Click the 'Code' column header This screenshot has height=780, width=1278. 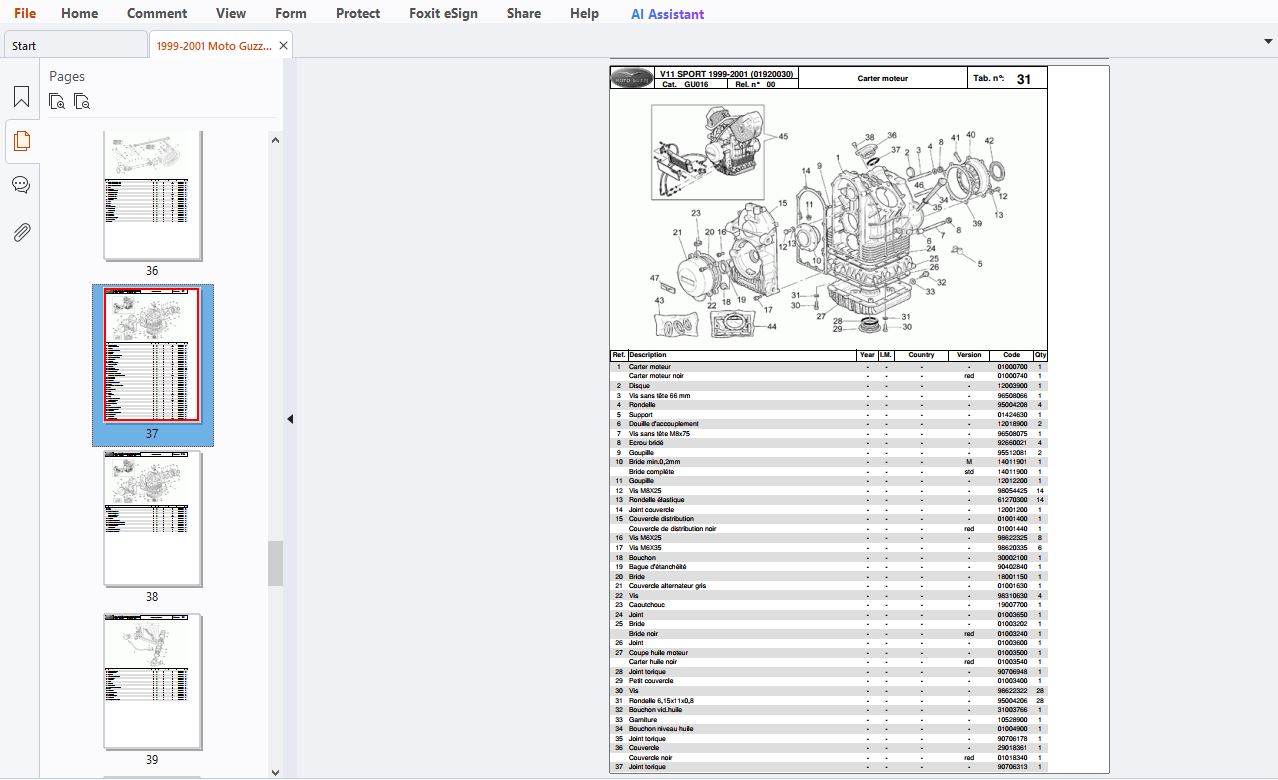[x=1011, y=355]
